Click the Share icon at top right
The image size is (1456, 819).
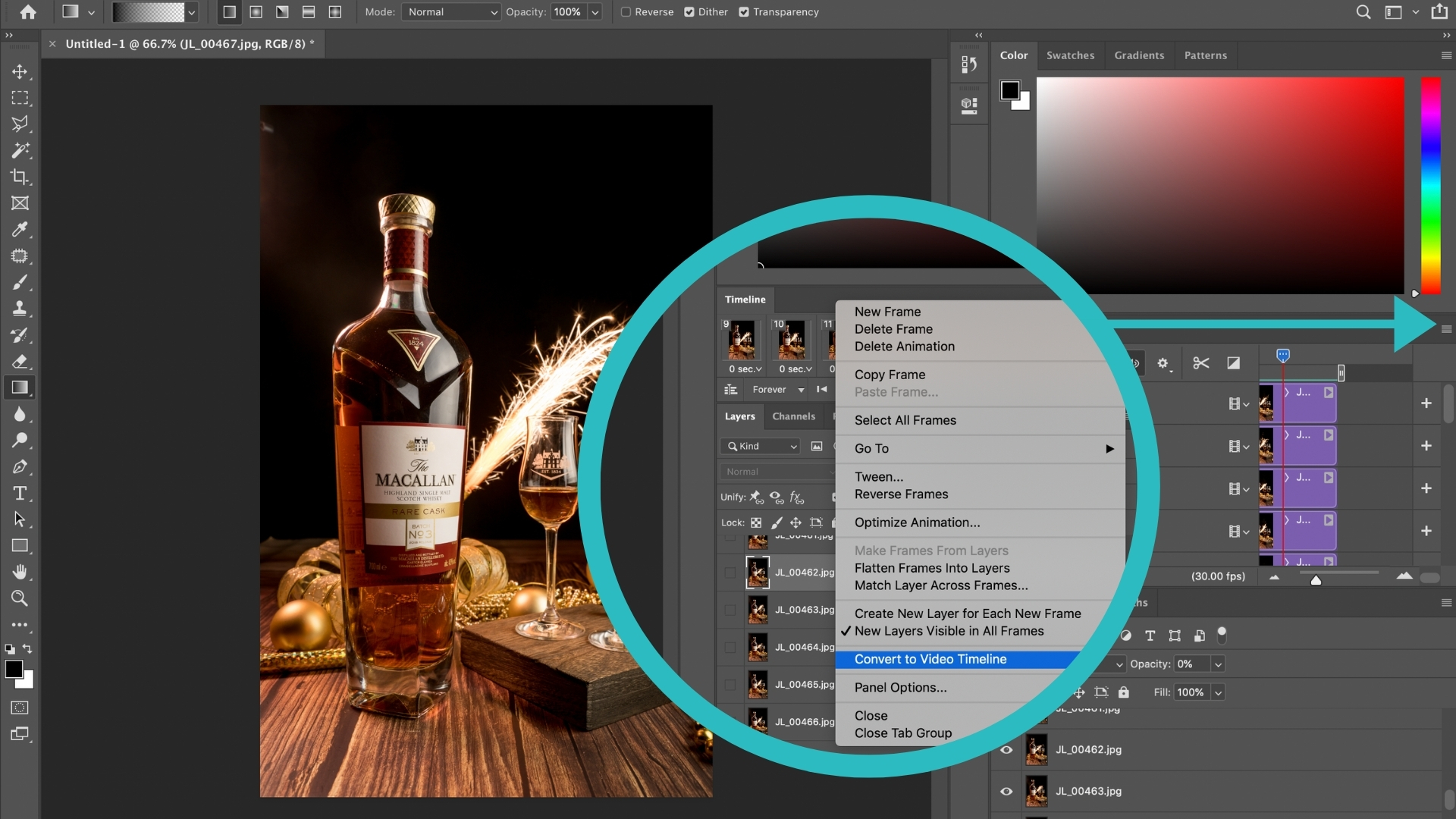1439,12
